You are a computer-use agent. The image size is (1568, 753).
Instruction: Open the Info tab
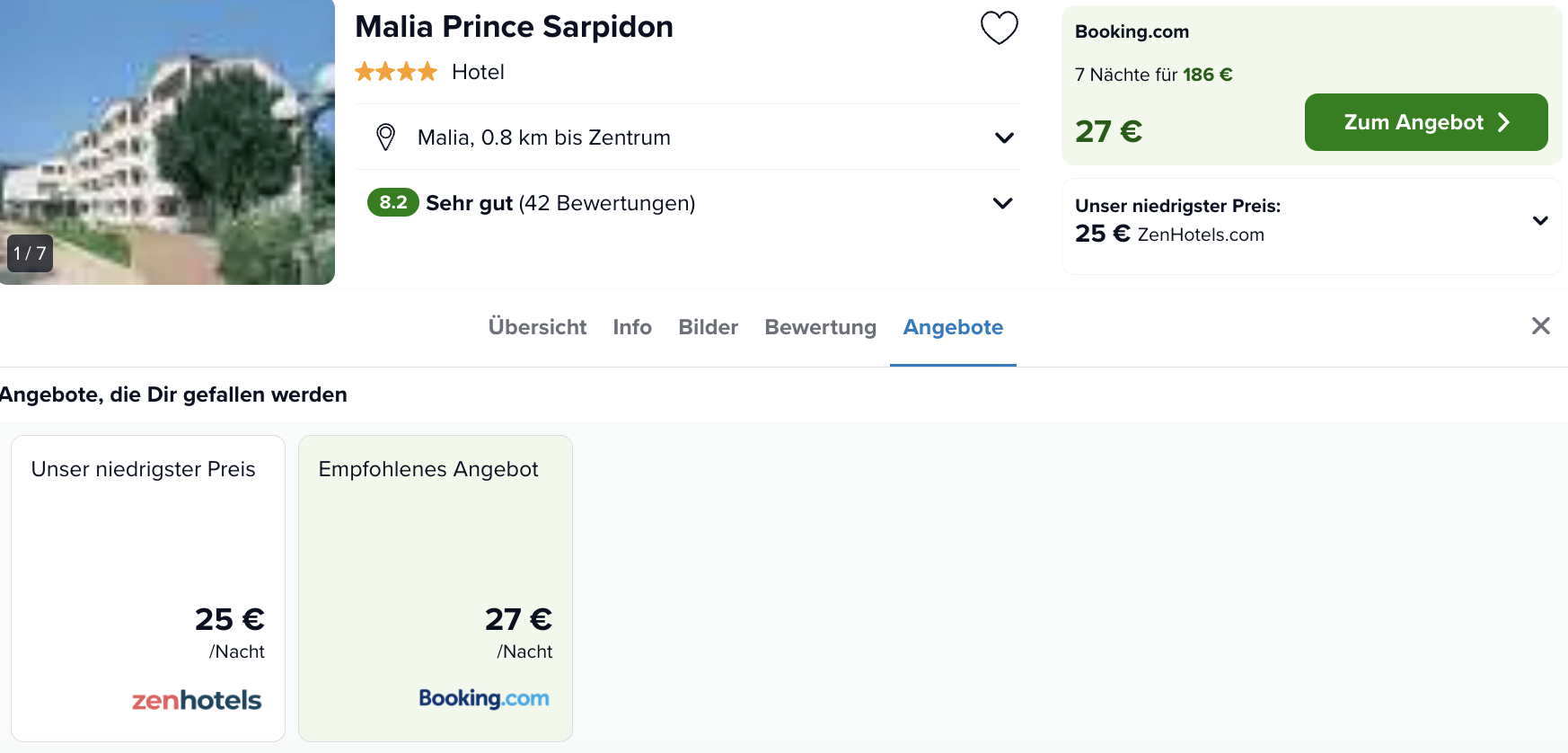point(632,327)
